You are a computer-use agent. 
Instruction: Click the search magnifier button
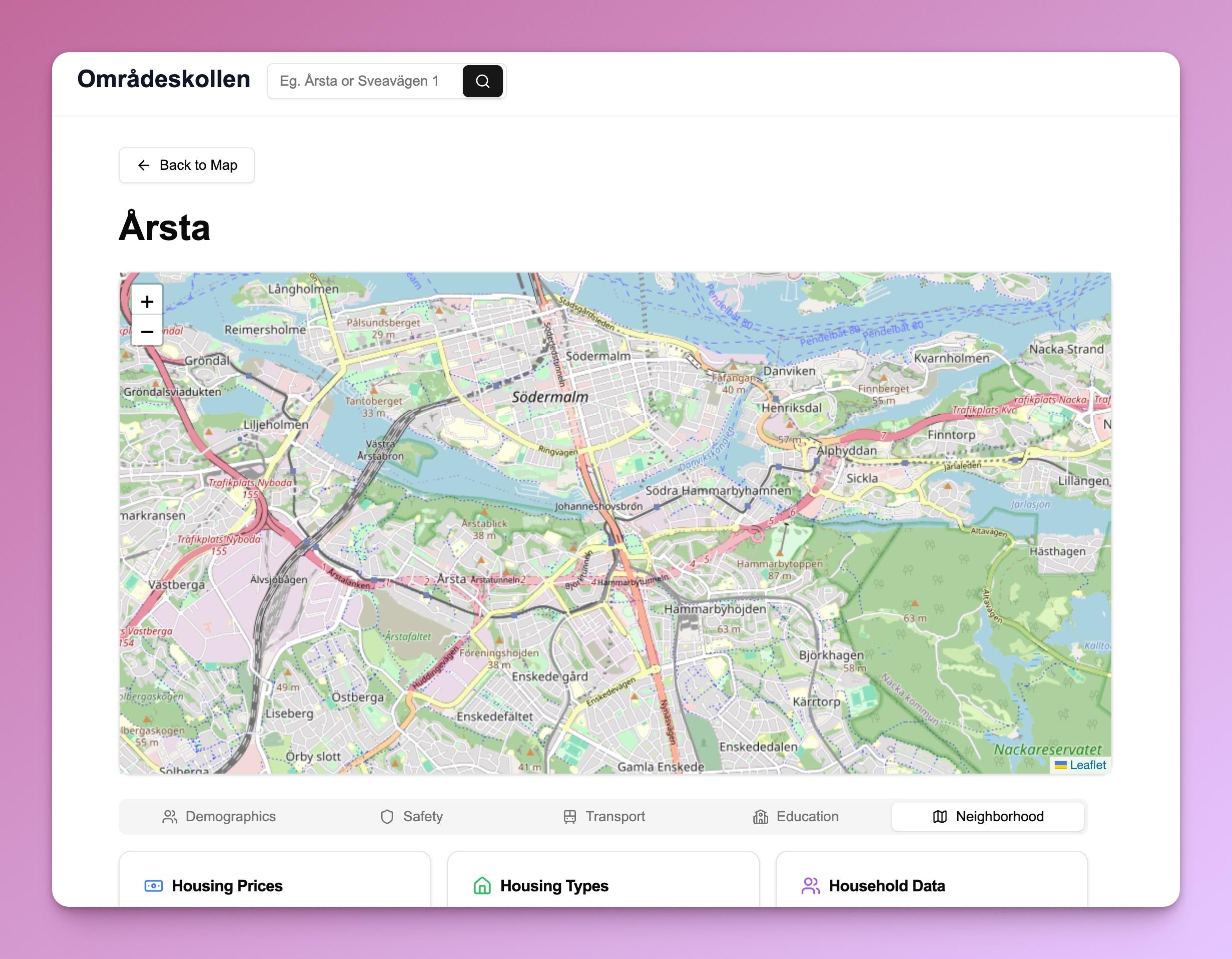(x=482, y=81)
